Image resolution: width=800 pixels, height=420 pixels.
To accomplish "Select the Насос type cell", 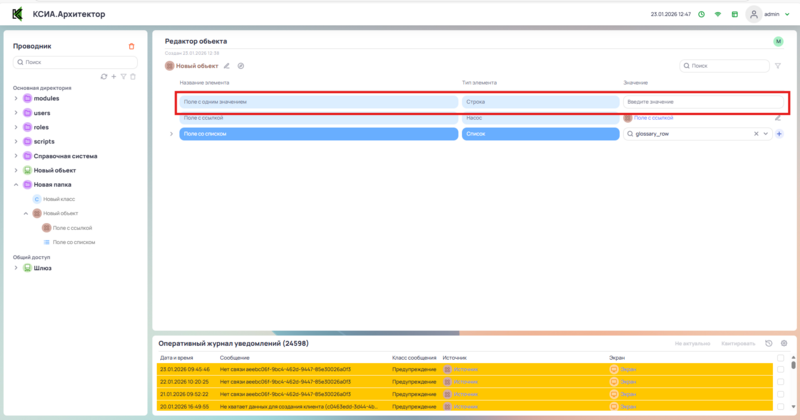I will pos(540,118).
